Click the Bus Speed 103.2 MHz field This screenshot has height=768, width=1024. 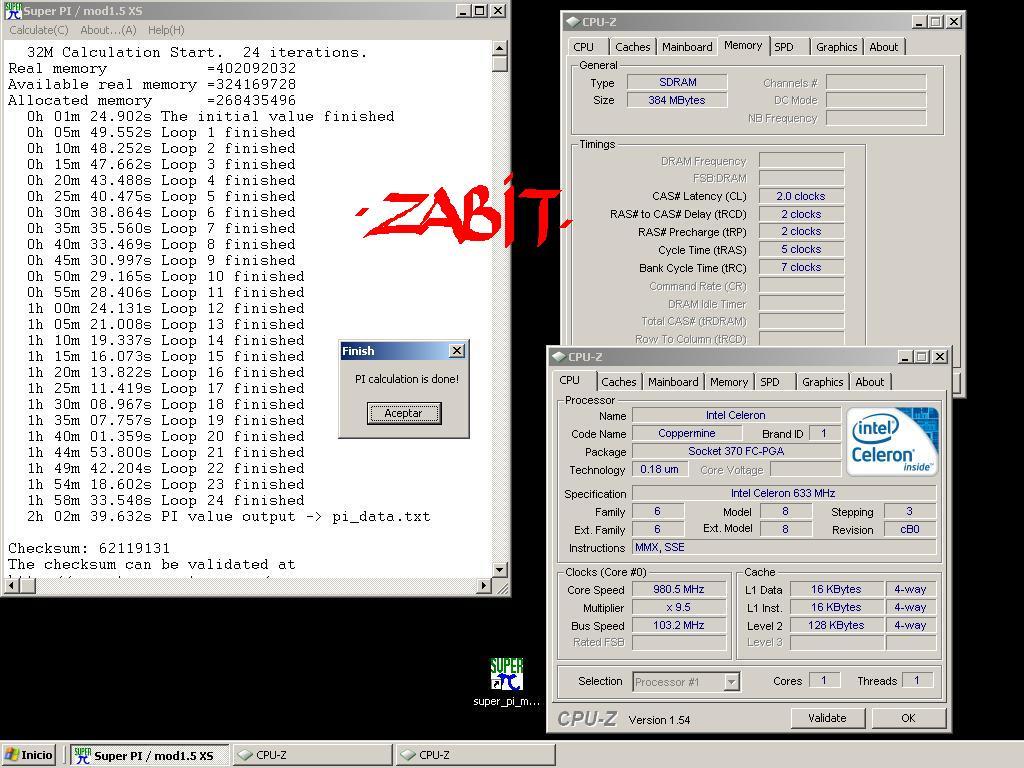[679, 625]
